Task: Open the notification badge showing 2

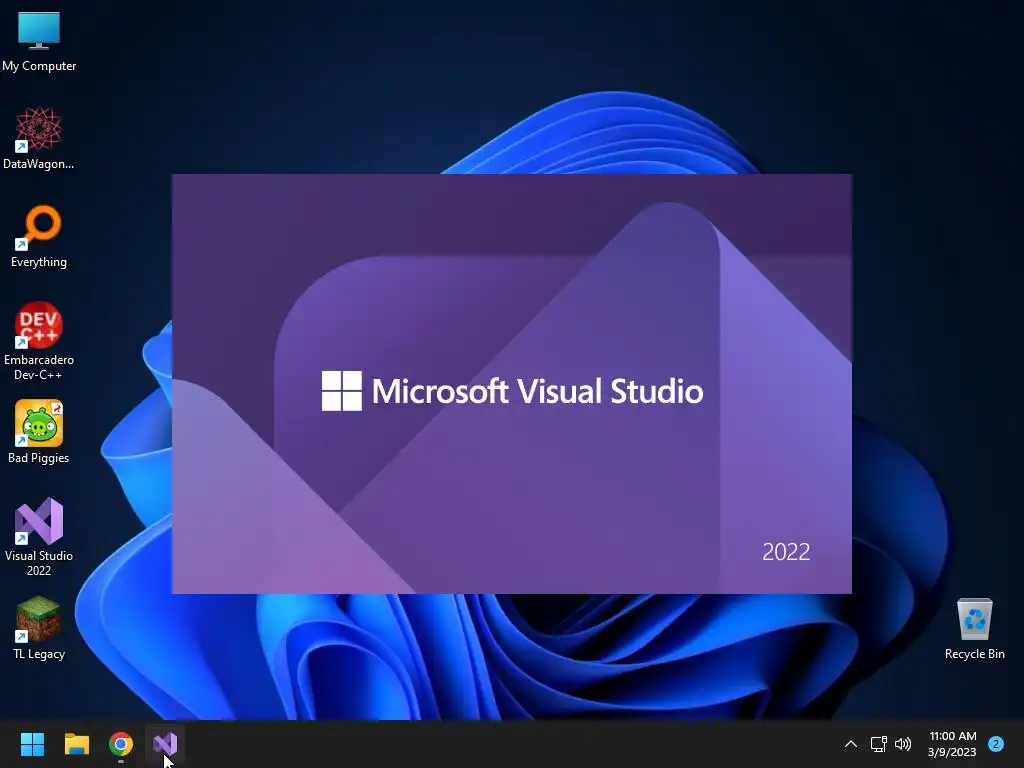Action: coord(996,744)
